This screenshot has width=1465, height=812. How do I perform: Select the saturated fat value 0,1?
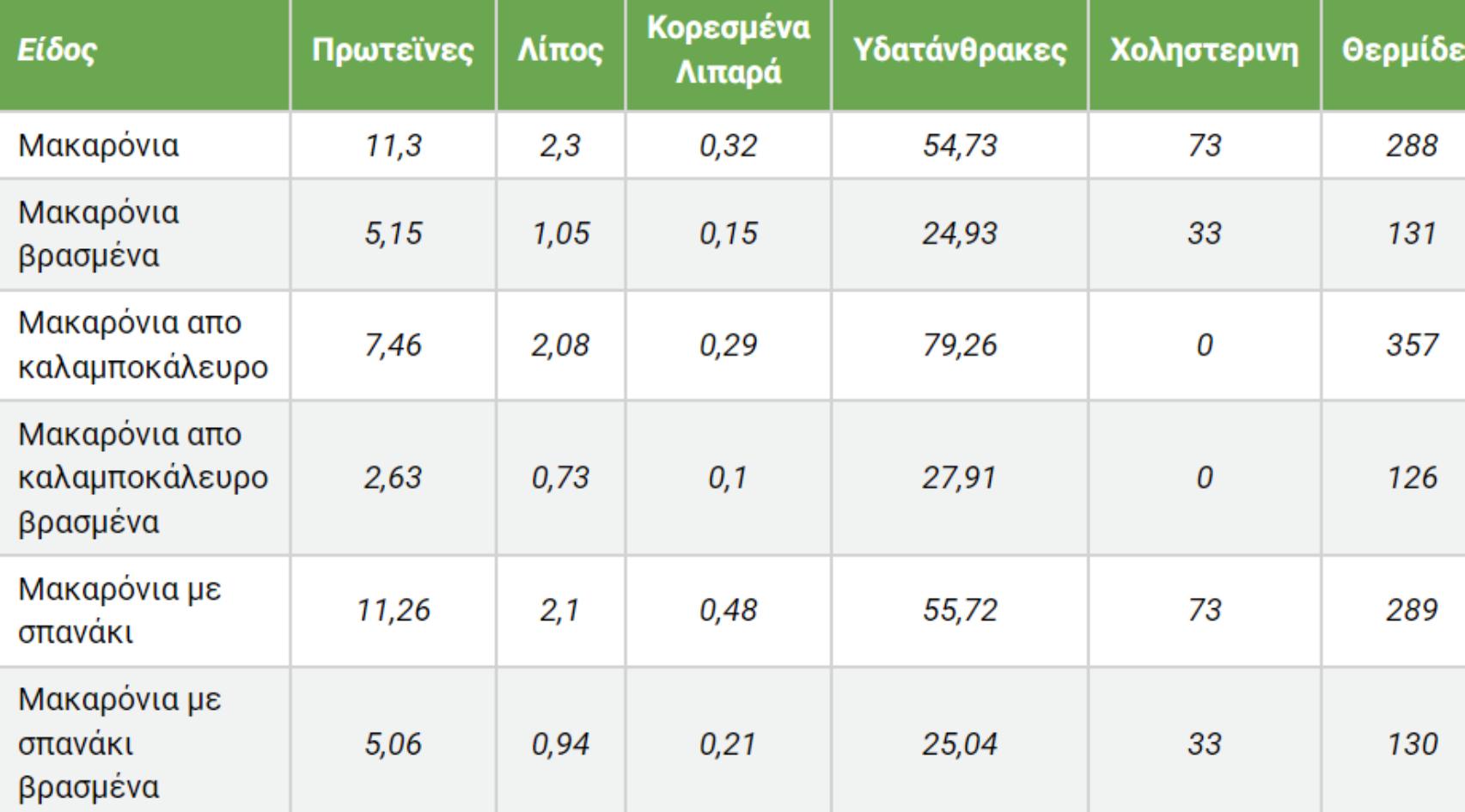[x=728, y=478]
